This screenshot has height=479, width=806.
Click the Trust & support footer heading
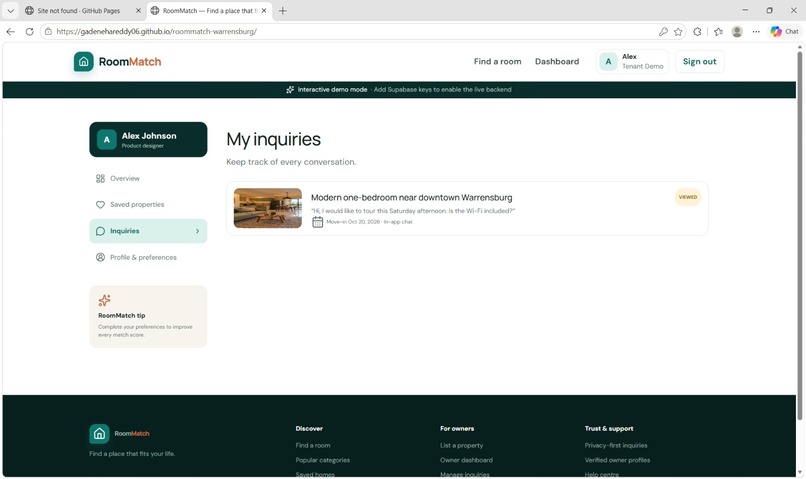[609, 429]
